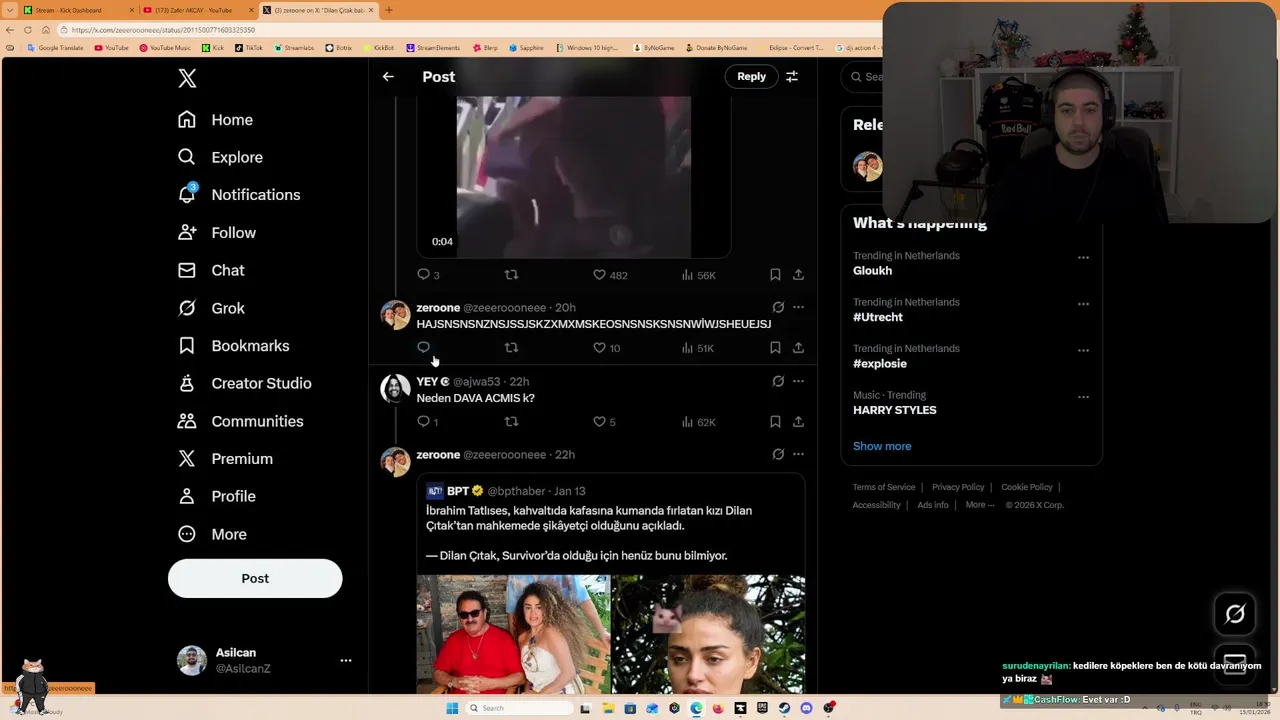This screenshot has height=720, width=1280.
Task: Open more options for #Utrecht trend
Action: point(1083,304)
